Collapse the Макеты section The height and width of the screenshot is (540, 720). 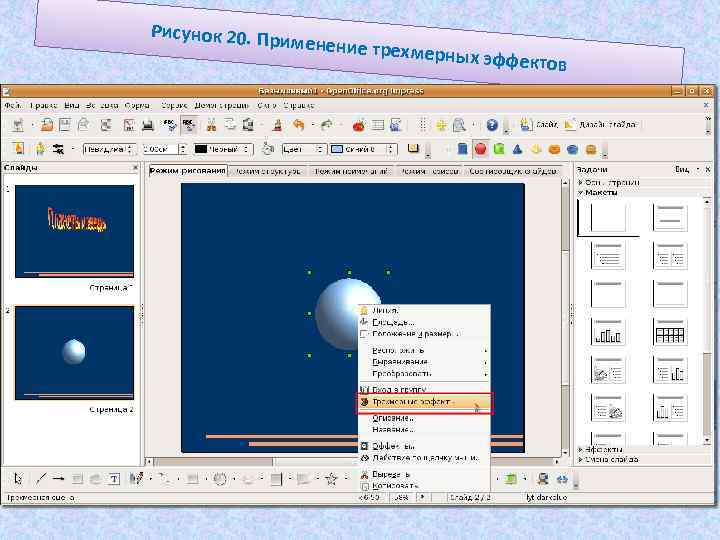pyautogui.click(x=597, y=192)
